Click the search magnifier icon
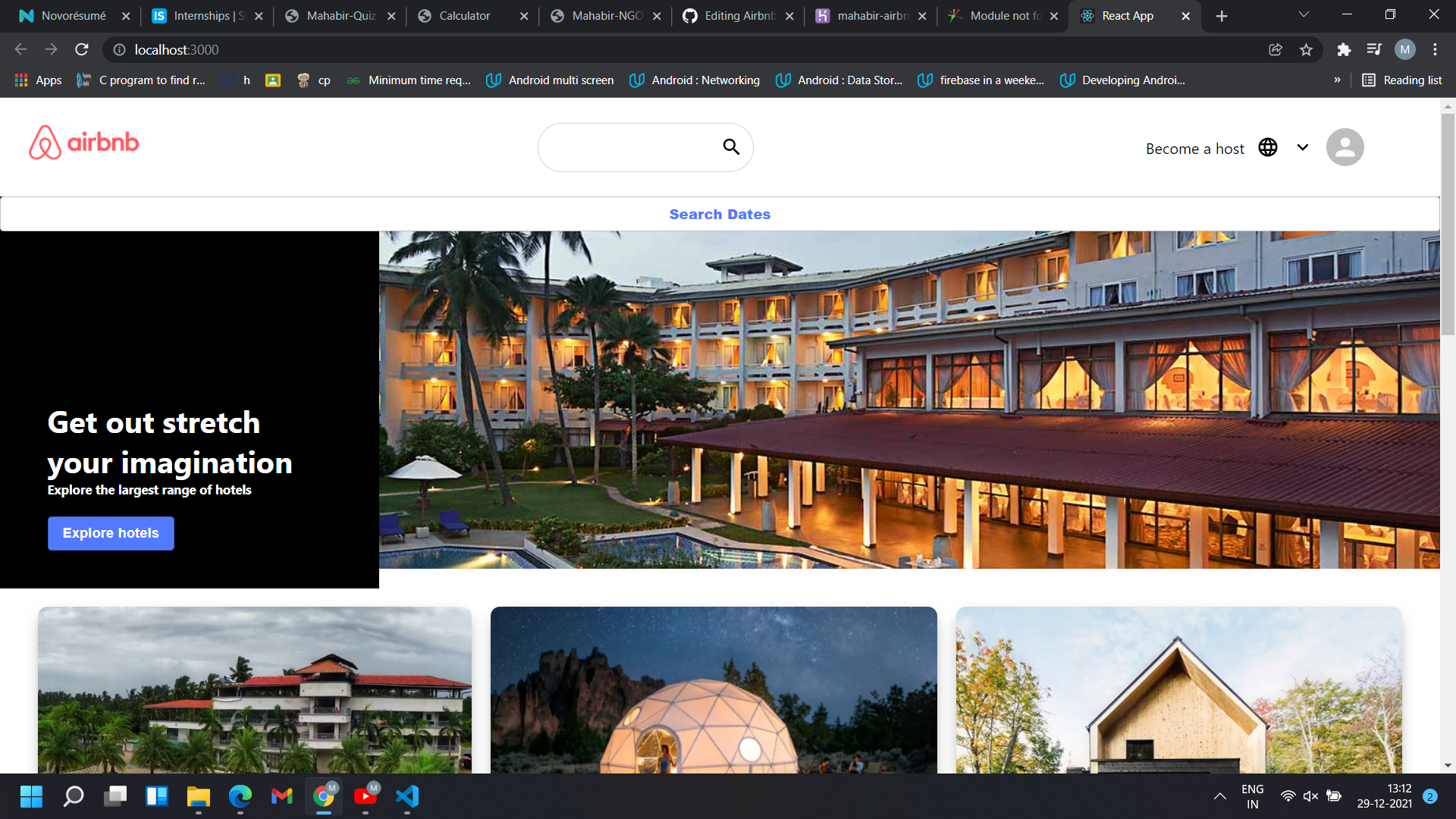 [731, 147]
